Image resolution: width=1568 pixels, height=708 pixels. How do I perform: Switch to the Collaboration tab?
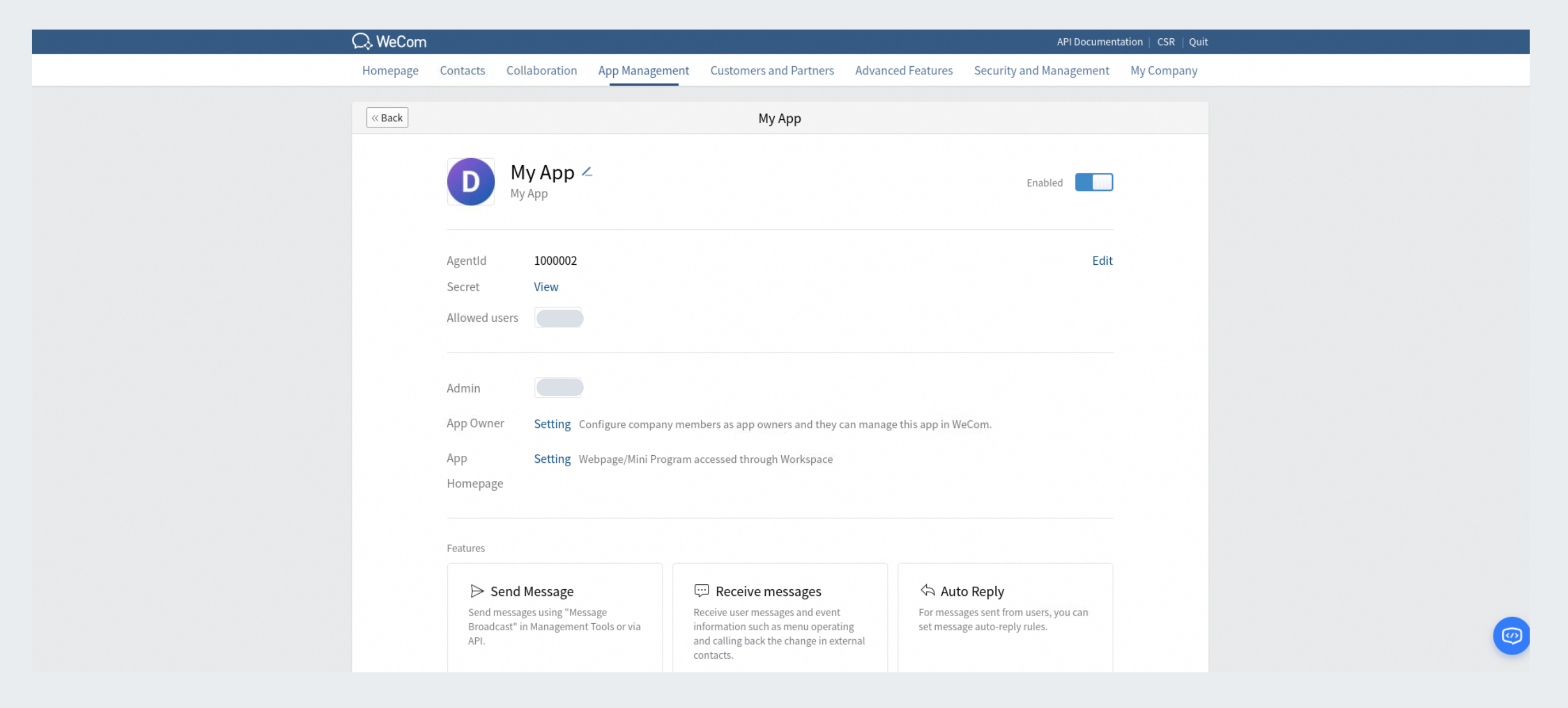click(x=541, y=70)
